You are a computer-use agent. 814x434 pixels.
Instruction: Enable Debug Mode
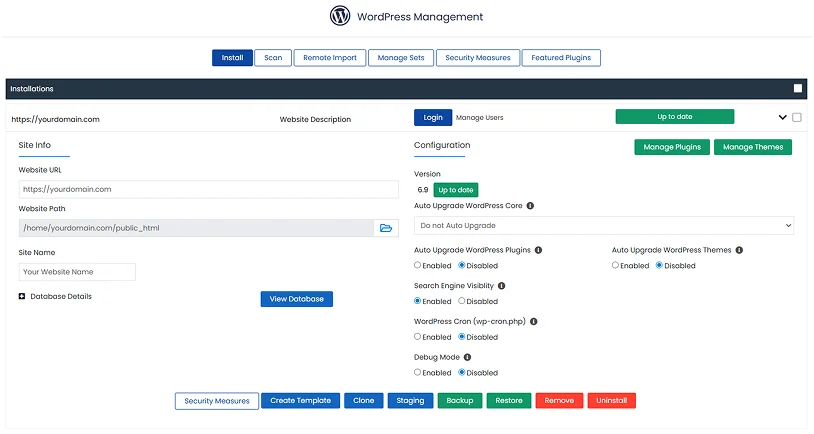click(x=417, y=372)
